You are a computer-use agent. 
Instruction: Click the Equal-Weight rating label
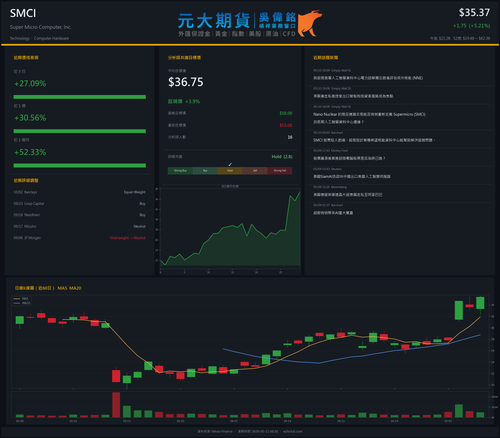(135, 192)
